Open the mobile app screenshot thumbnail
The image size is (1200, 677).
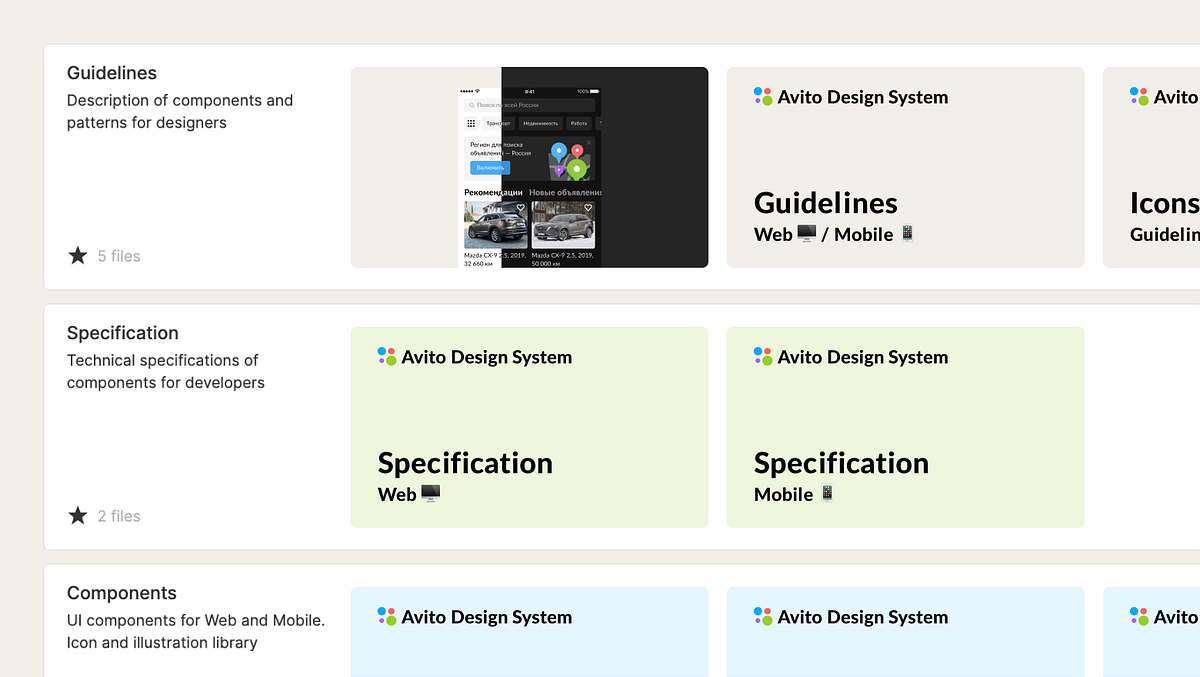[x=529, y=167]
